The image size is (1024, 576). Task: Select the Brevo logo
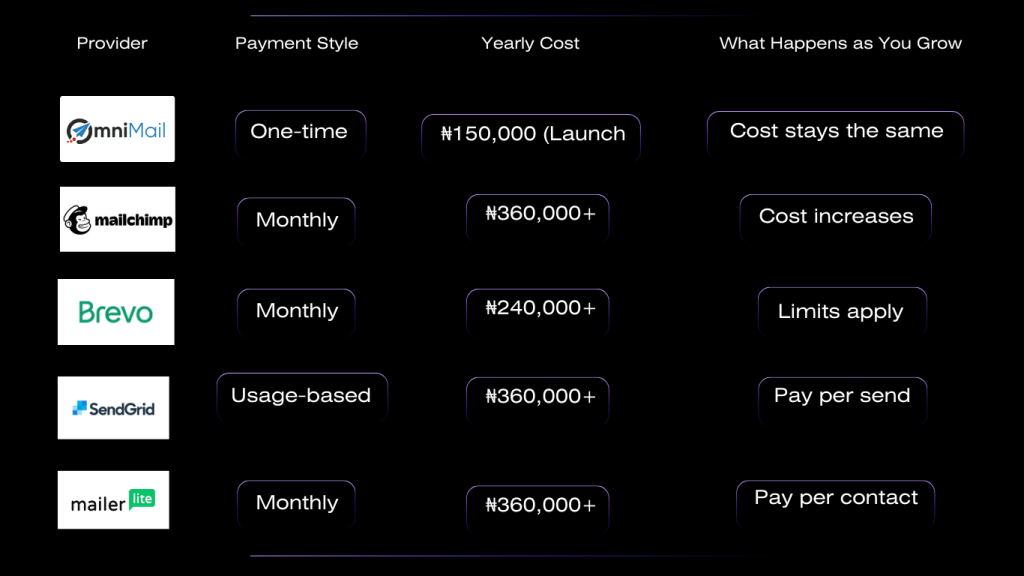pos(116,312)
